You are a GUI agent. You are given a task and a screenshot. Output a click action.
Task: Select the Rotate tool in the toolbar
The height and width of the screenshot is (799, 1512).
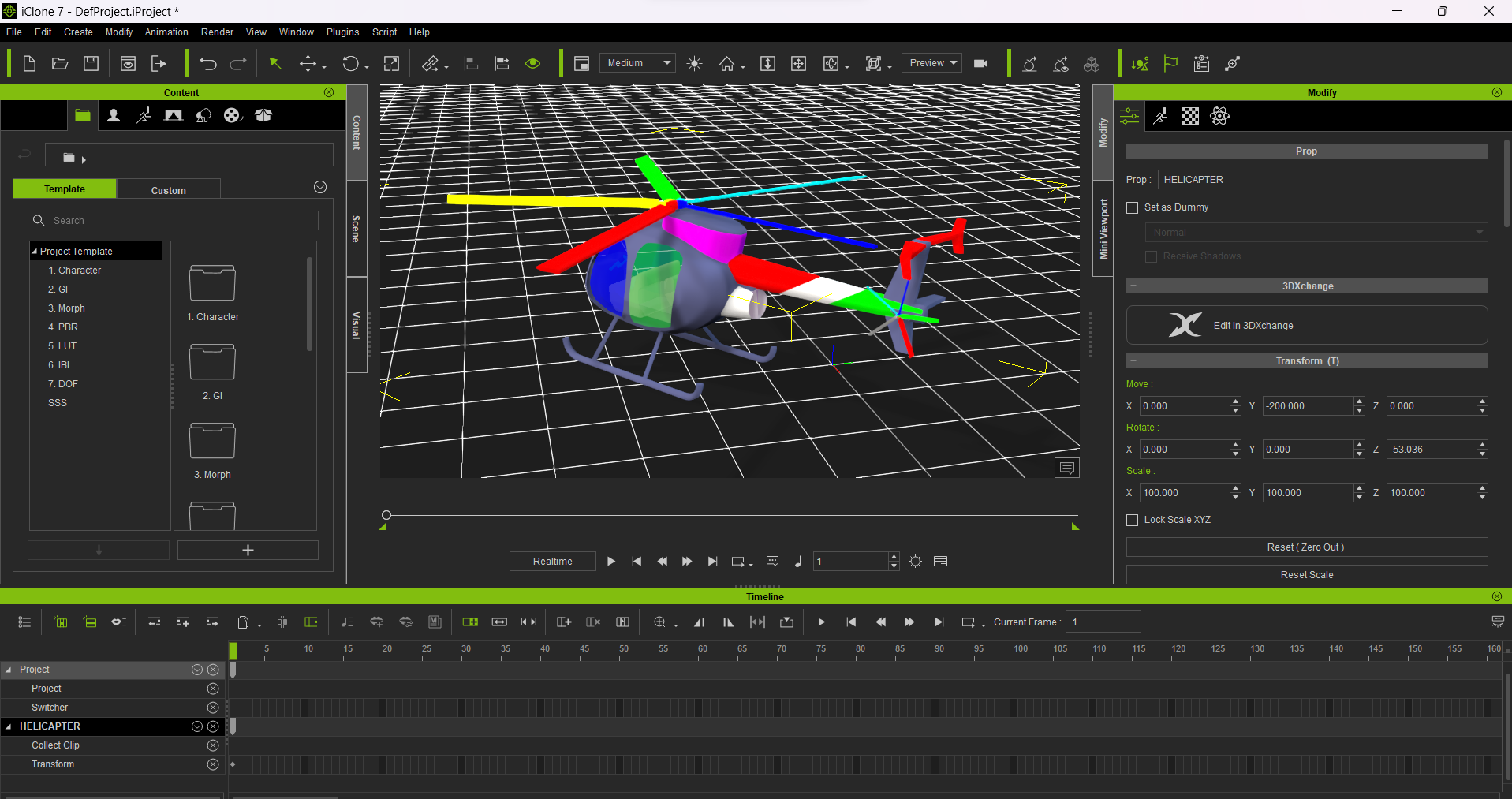pyautogui.click(x=350, y=63)
